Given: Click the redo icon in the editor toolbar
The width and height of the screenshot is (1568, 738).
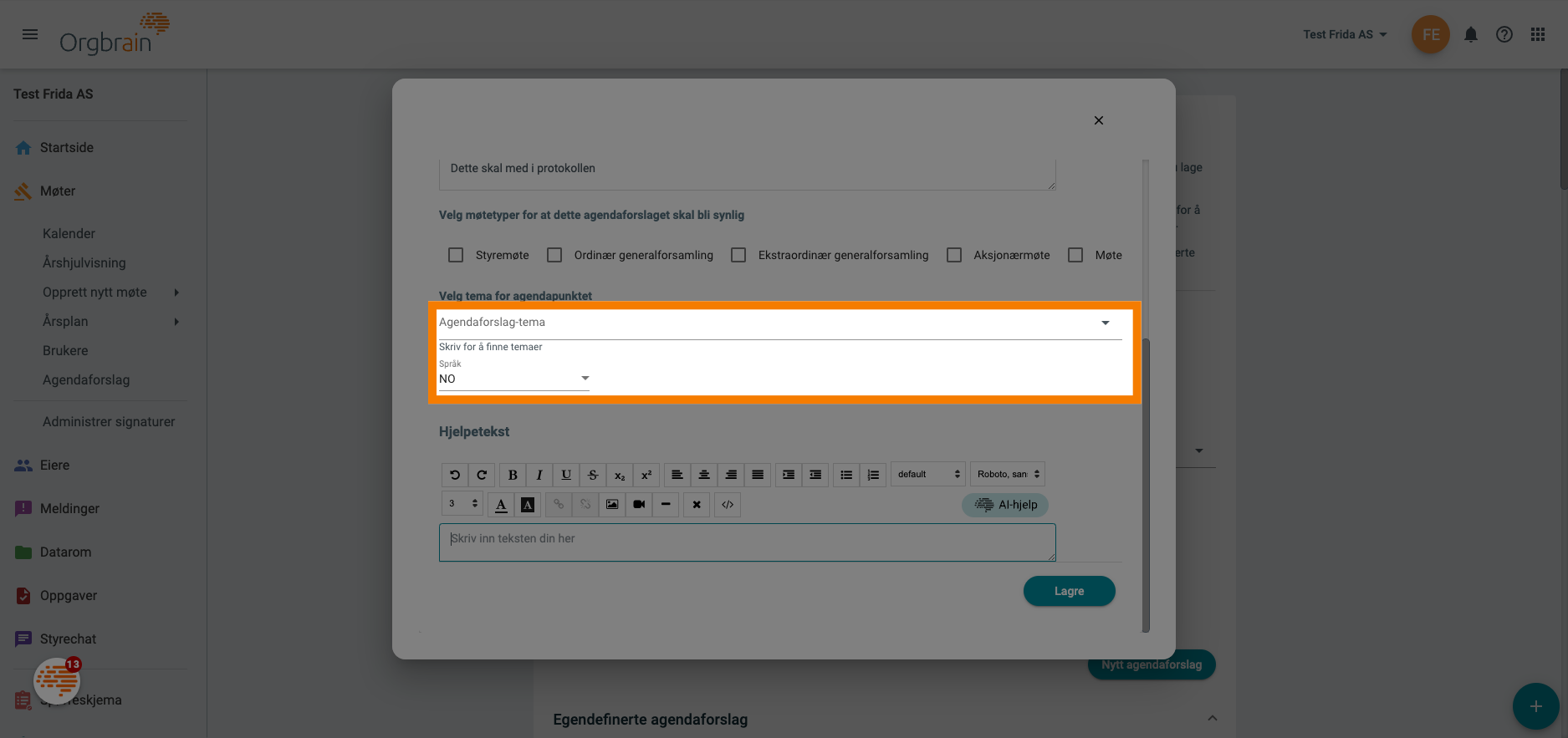Looking at the screenshot, I should click(x=482, y=475).
